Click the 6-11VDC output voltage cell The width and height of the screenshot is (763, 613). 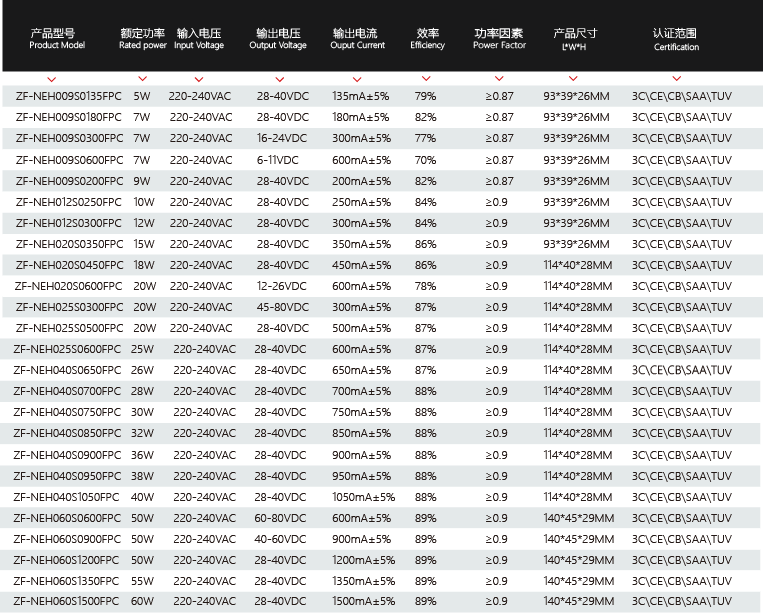click(277, 160)
